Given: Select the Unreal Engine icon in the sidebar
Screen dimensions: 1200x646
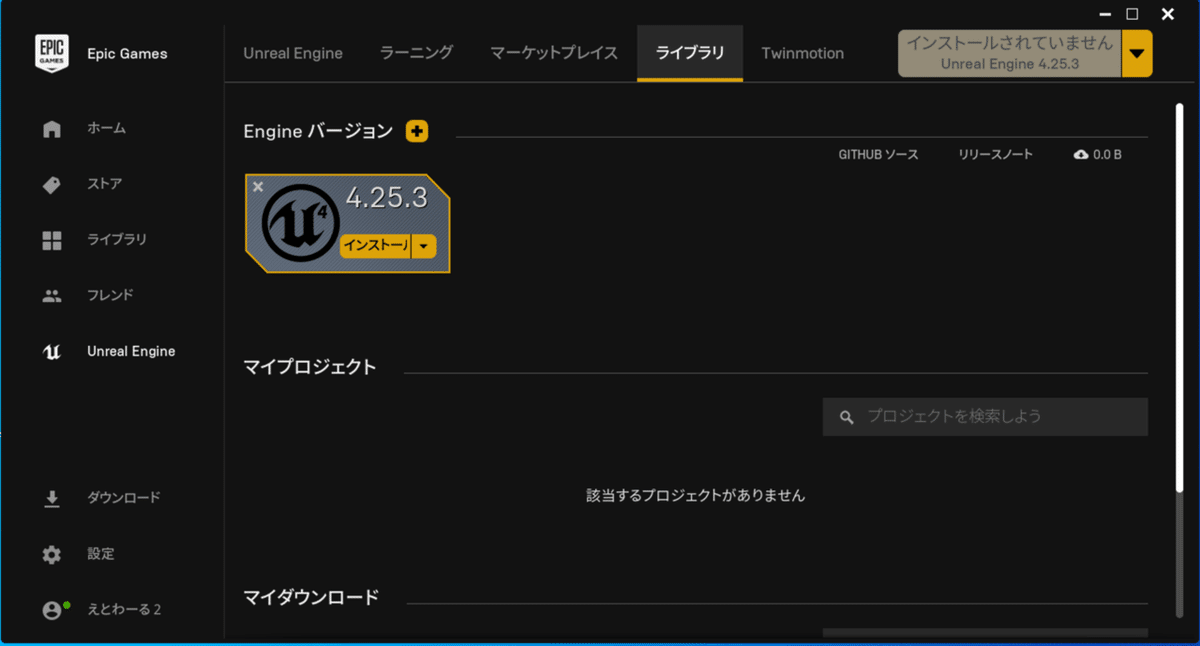Looking at the screenshot, I should pyautogui.click(x=50, y=351).
